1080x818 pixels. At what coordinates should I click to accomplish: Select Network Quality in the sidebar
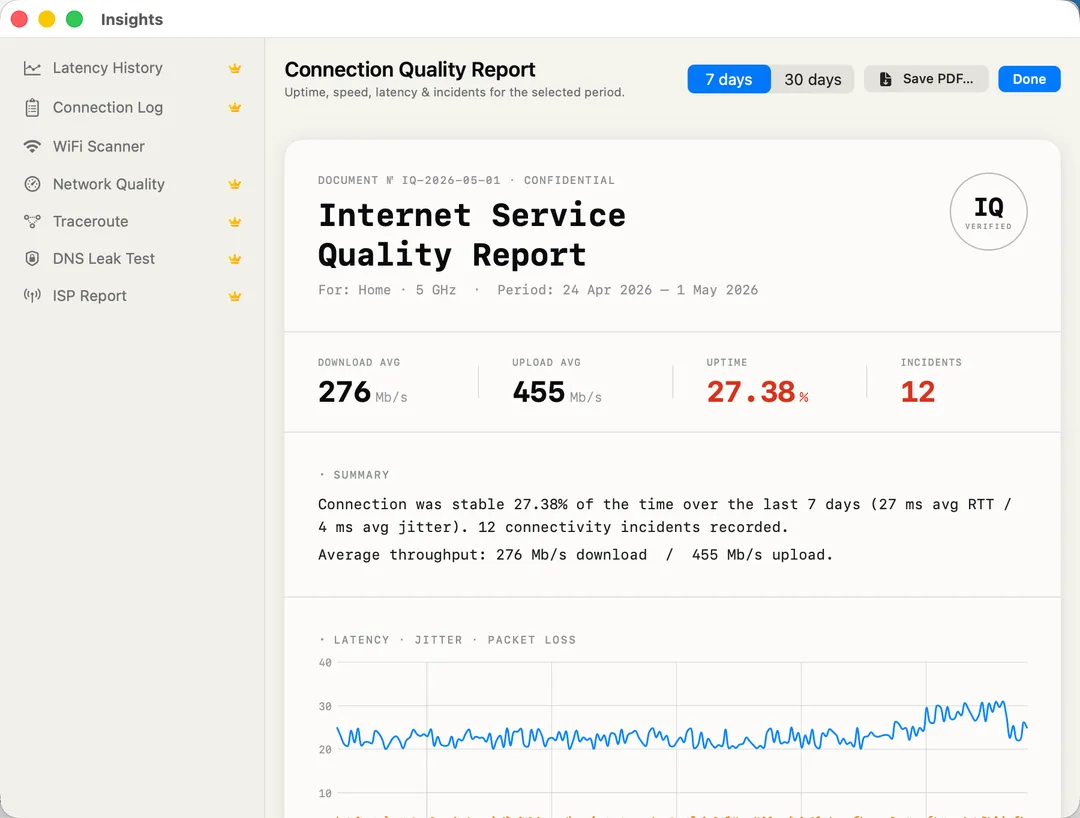(132, 184)
